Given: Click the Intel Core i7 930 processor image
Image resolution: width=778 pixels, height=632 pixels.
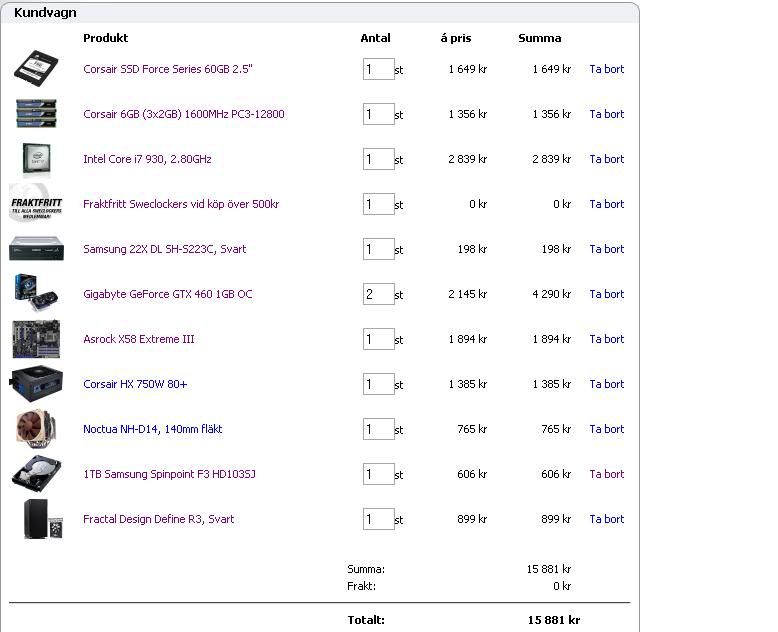Looking at the screenshot, I should coord(36,159).
